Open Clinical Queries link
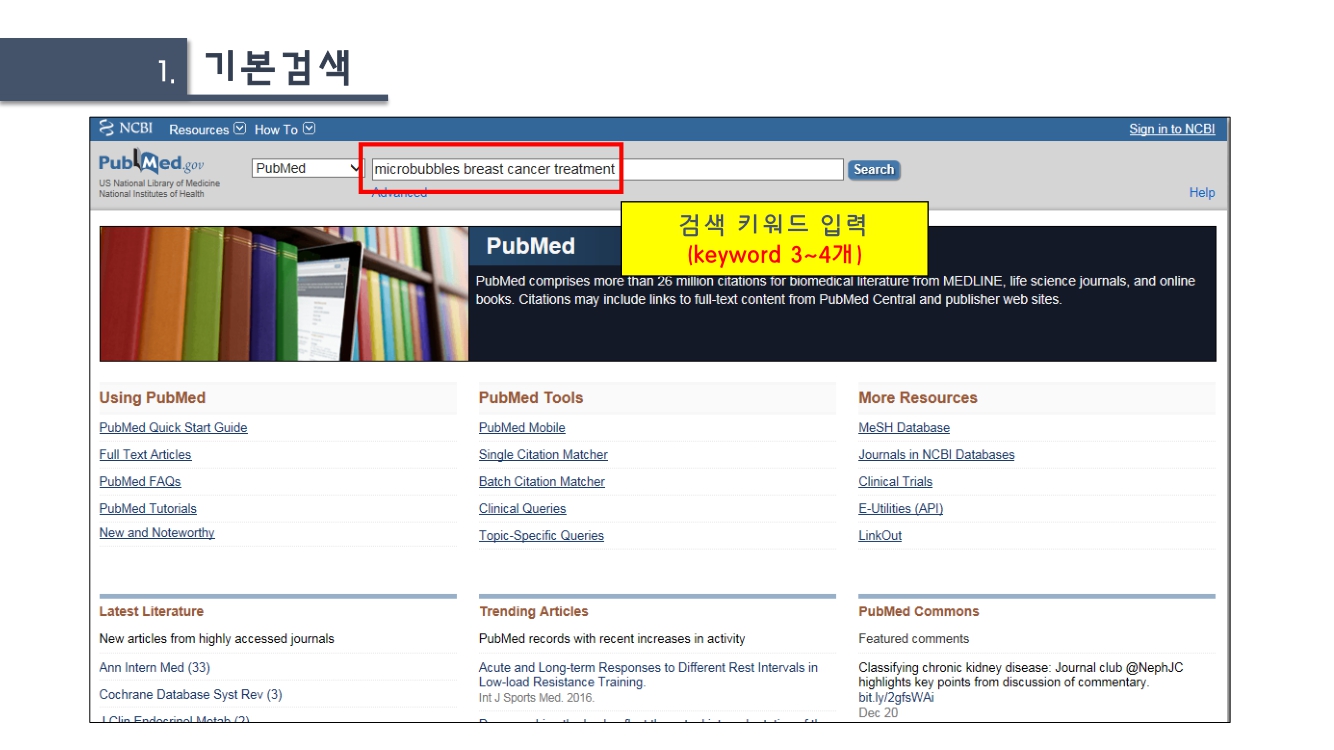Image resolution: width=1334 pixels, height=750 pixels. point(522,509)
